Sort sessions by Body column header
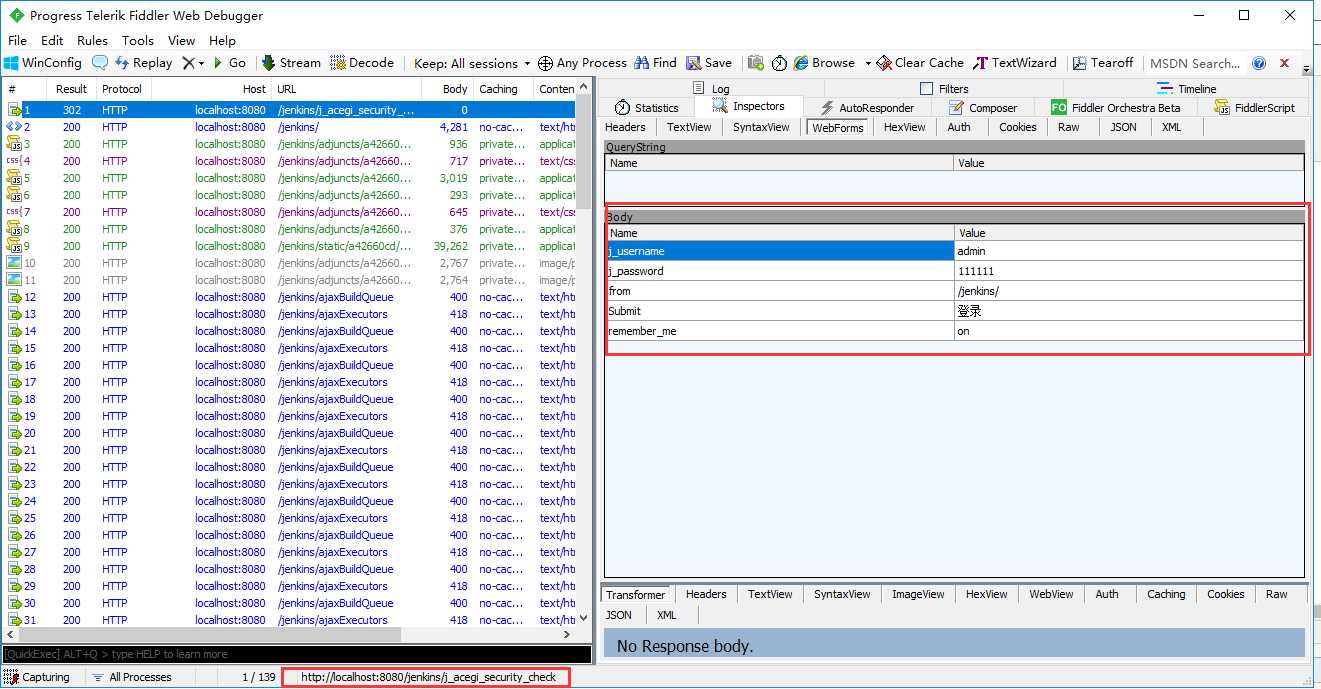 447,89
